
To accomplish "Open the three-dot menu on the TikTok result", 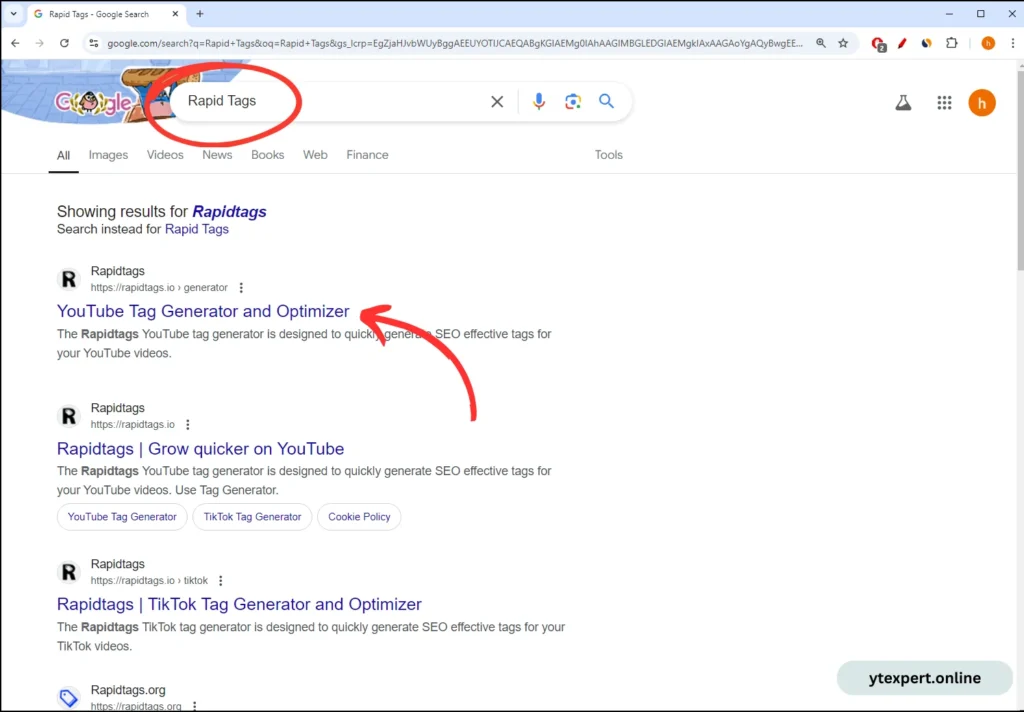I will 220,580.
